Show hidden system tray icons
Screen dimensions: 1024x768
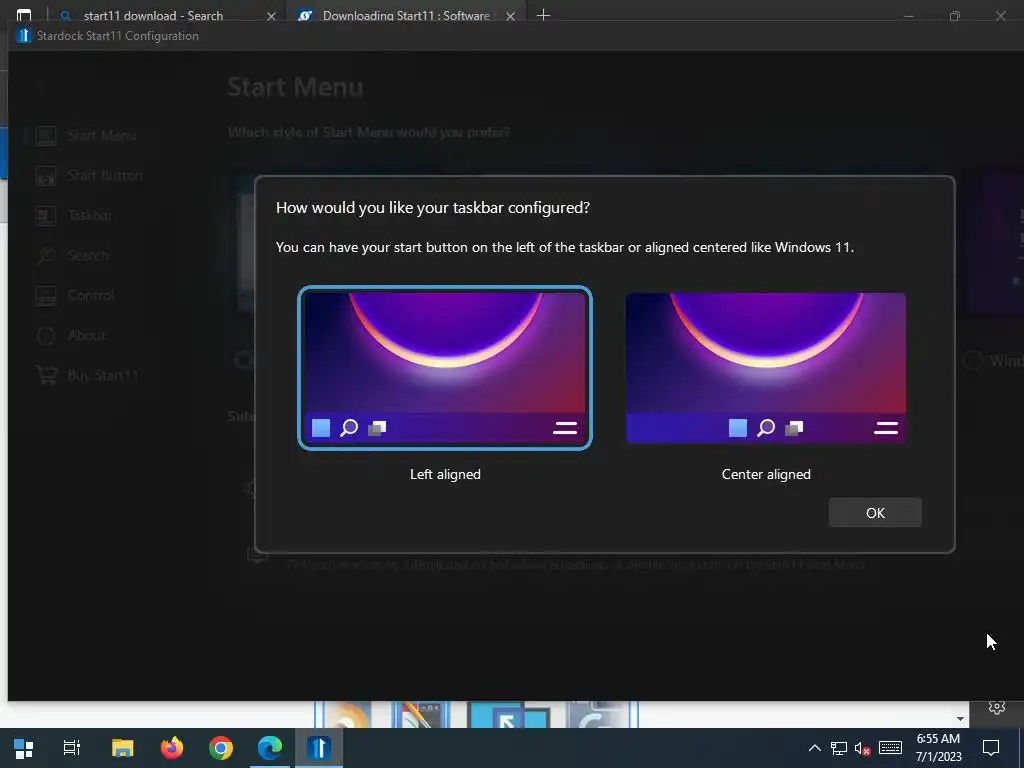coord(814,748)
